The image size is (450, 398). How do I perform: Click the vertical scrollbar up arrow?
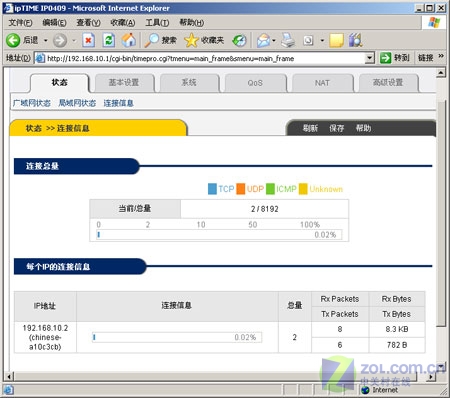click(x=441, y=73)
